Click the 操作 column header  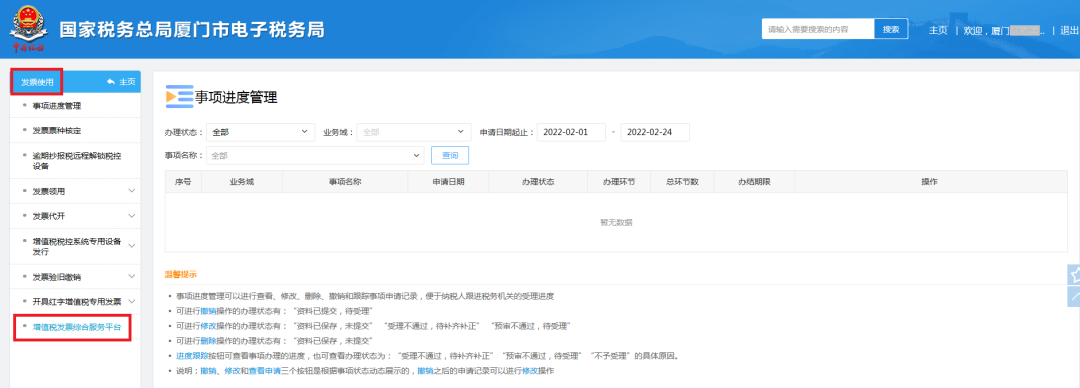pyautogui.click(x=930, y=182)
